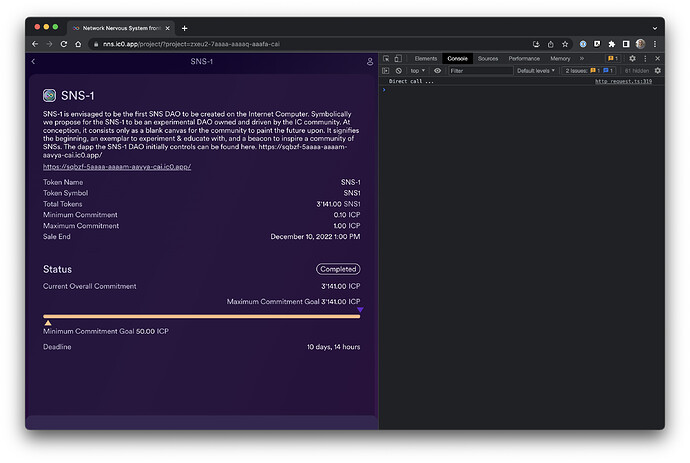The image size is (690, 463).
Task: Click 'Minimum Commitment Goal 50.00 ICP' text
Action: pyautogui.click(x=106, y=331)
